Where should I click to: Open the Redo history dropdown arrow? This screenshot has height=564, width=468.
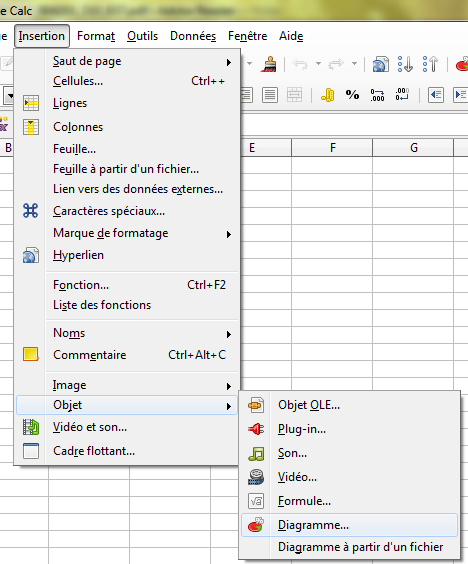[354, 64]
